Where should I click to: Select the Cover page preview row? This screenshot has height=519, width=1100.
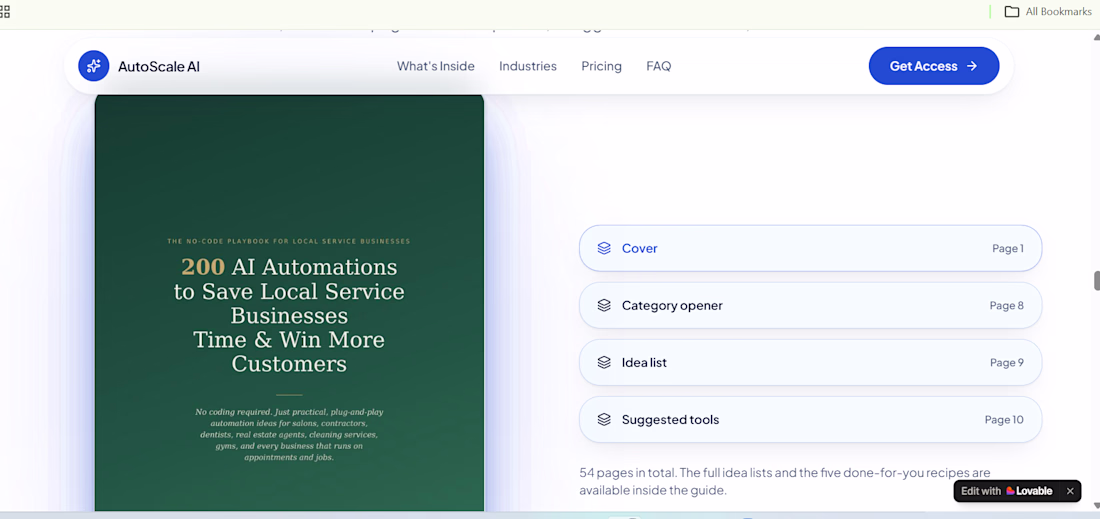[810, 248]
